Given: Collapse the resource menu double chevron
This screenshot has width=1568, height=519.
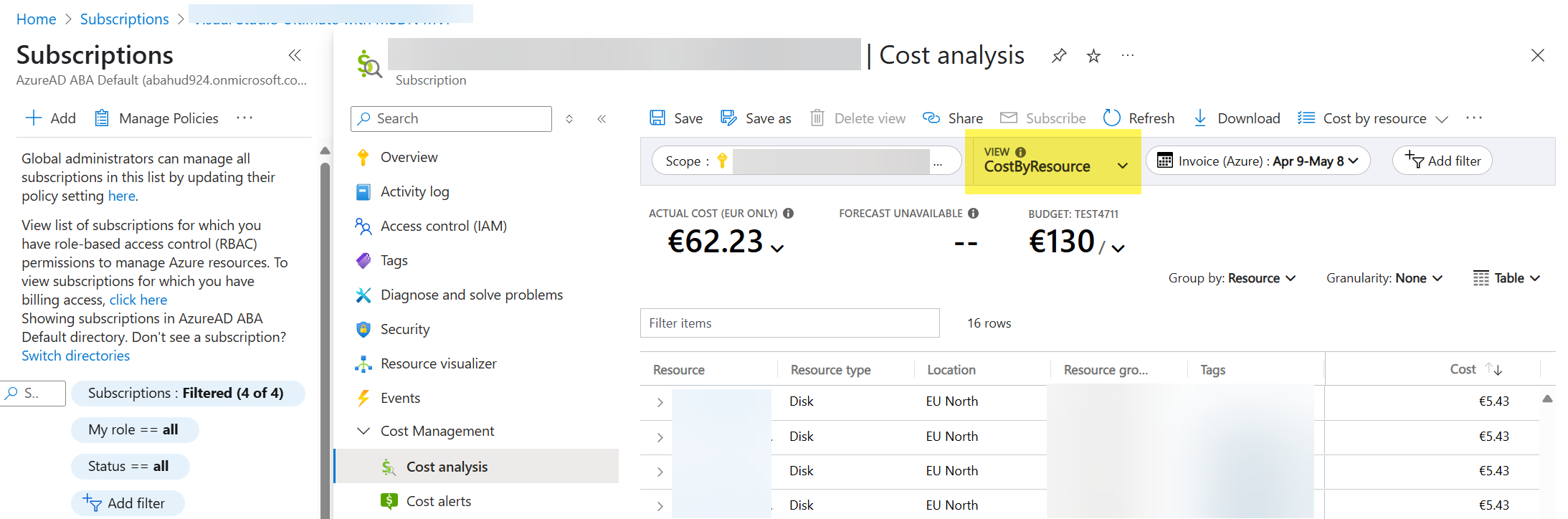Looking at the screenshot, I should tap(602, 119).
